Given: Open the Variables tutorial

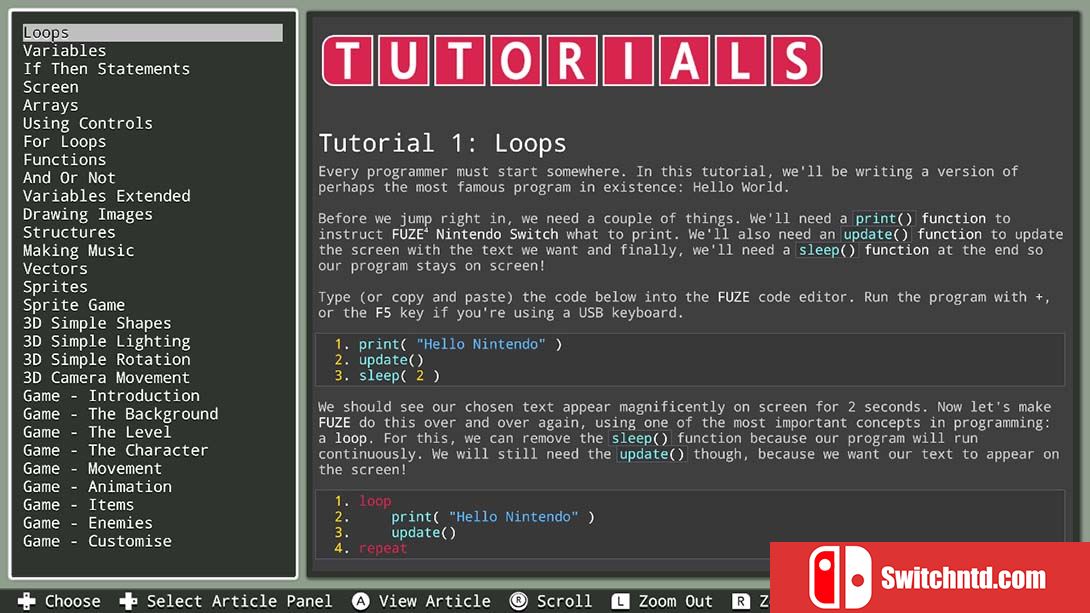Looking at the screenshot, I should tap(65, 51).
